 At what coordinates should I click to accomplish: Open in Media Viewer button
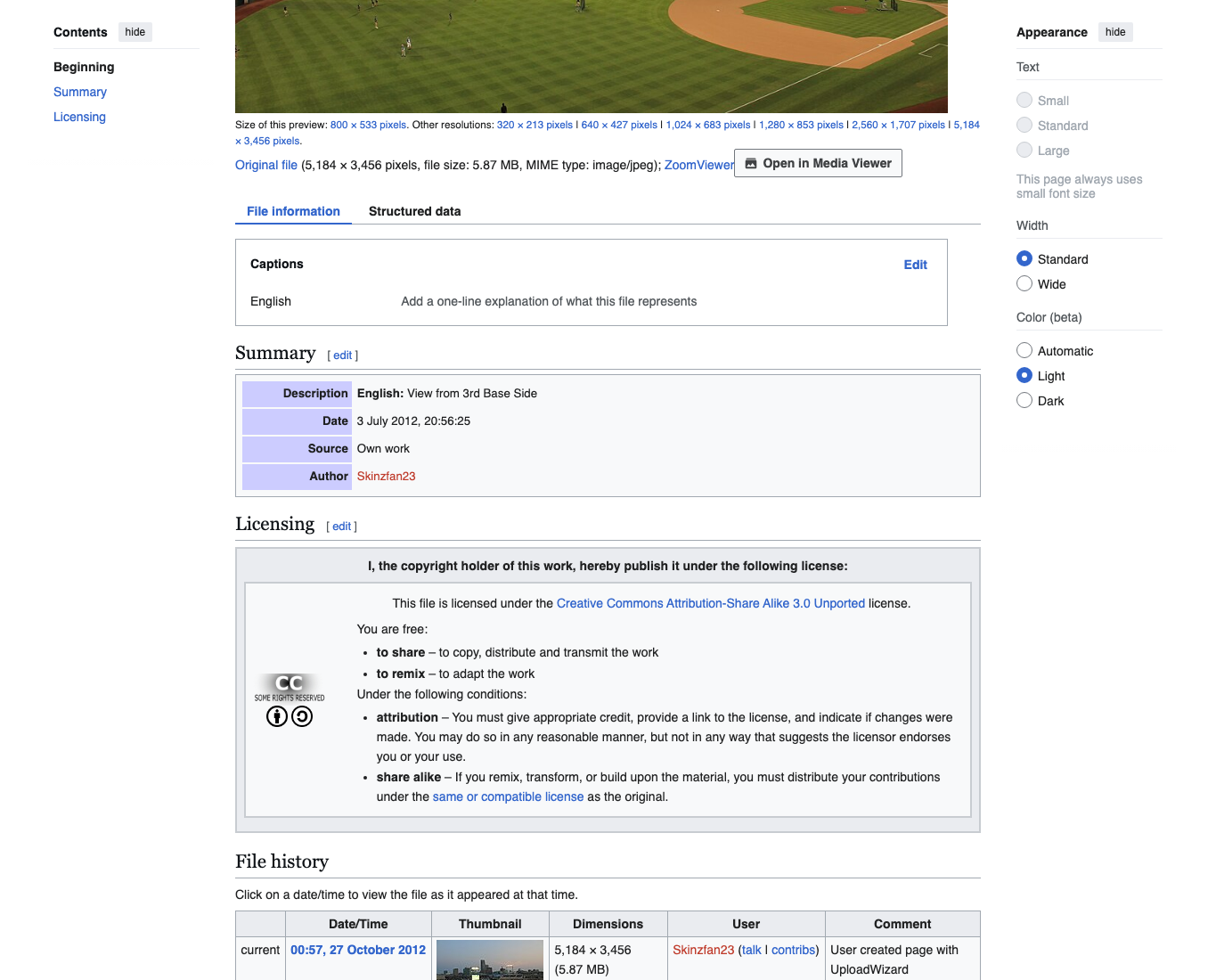818,163
